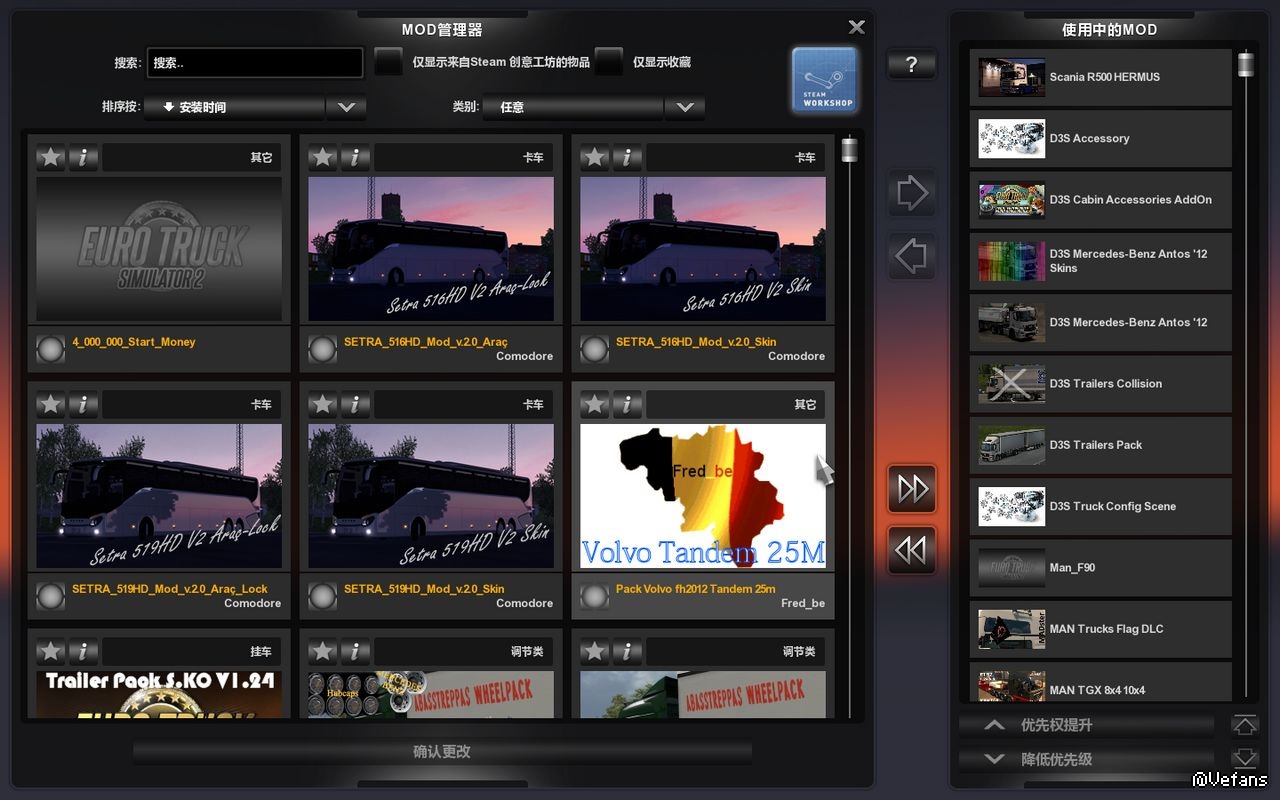Favorite the 4_000_000_Start_Money mod star

click(x=51, y=157)
